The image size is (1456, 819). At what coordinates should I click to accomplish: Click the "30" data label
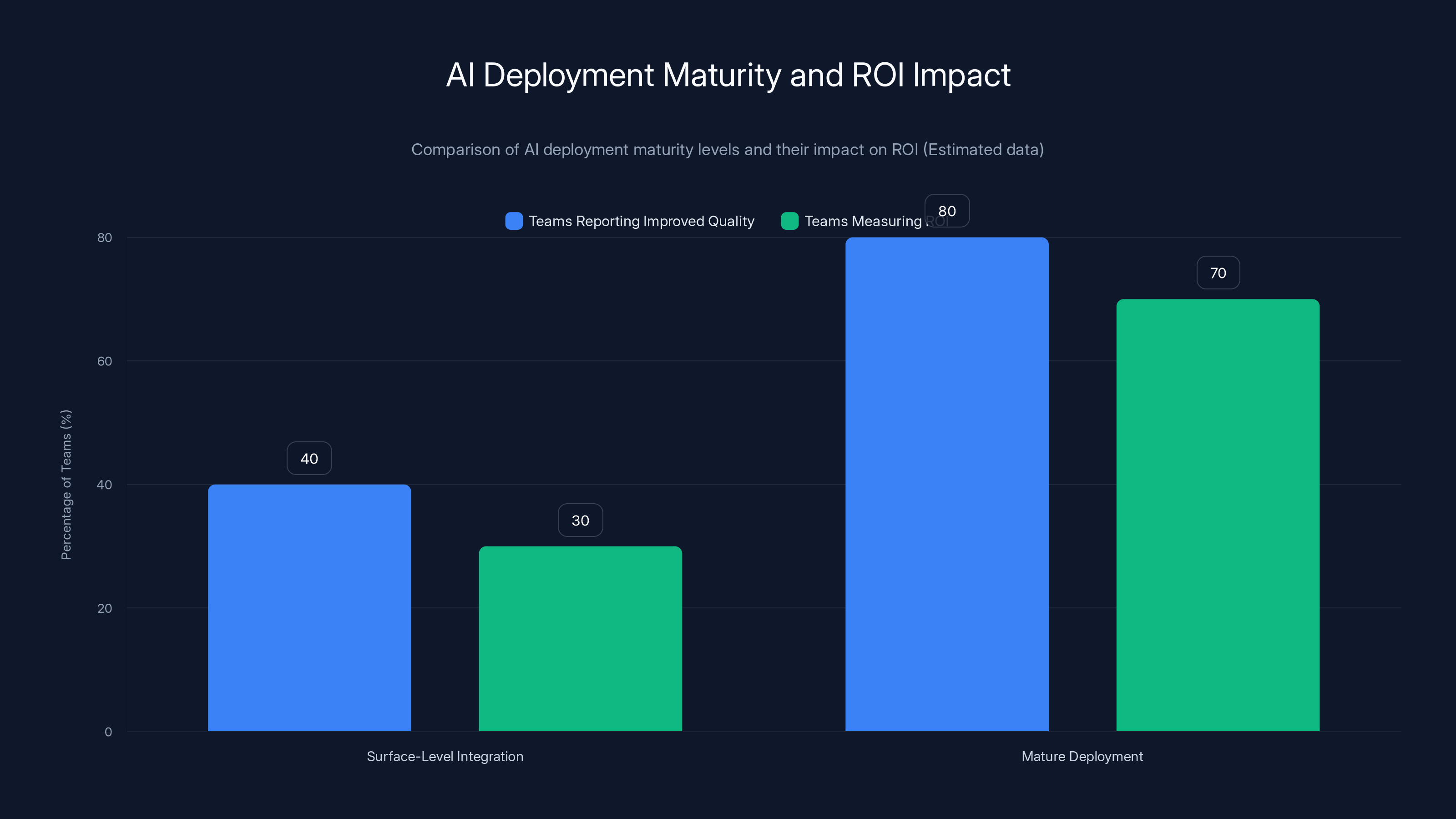580,520
